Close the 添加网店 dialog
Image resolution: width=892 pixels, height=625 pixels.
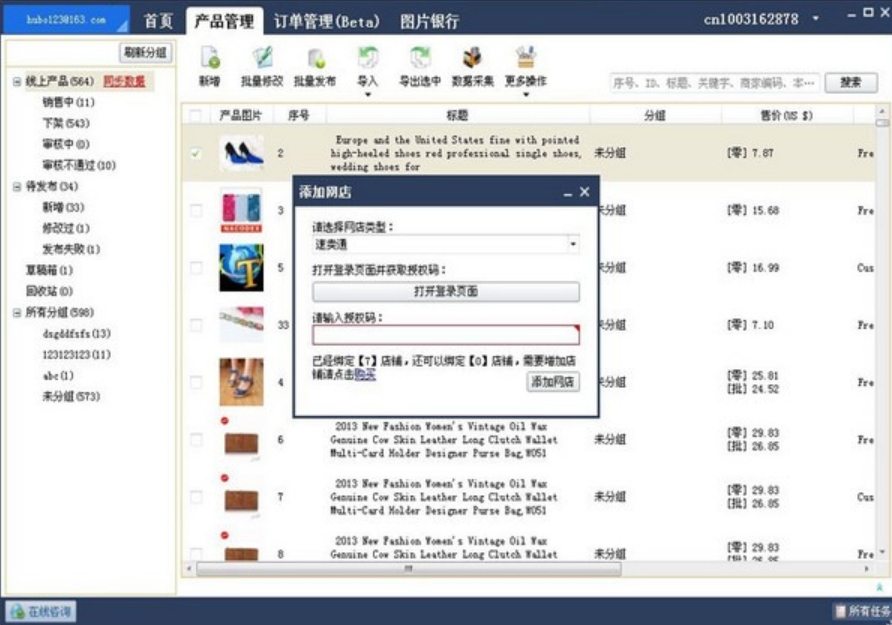click(x=584, y=192)
